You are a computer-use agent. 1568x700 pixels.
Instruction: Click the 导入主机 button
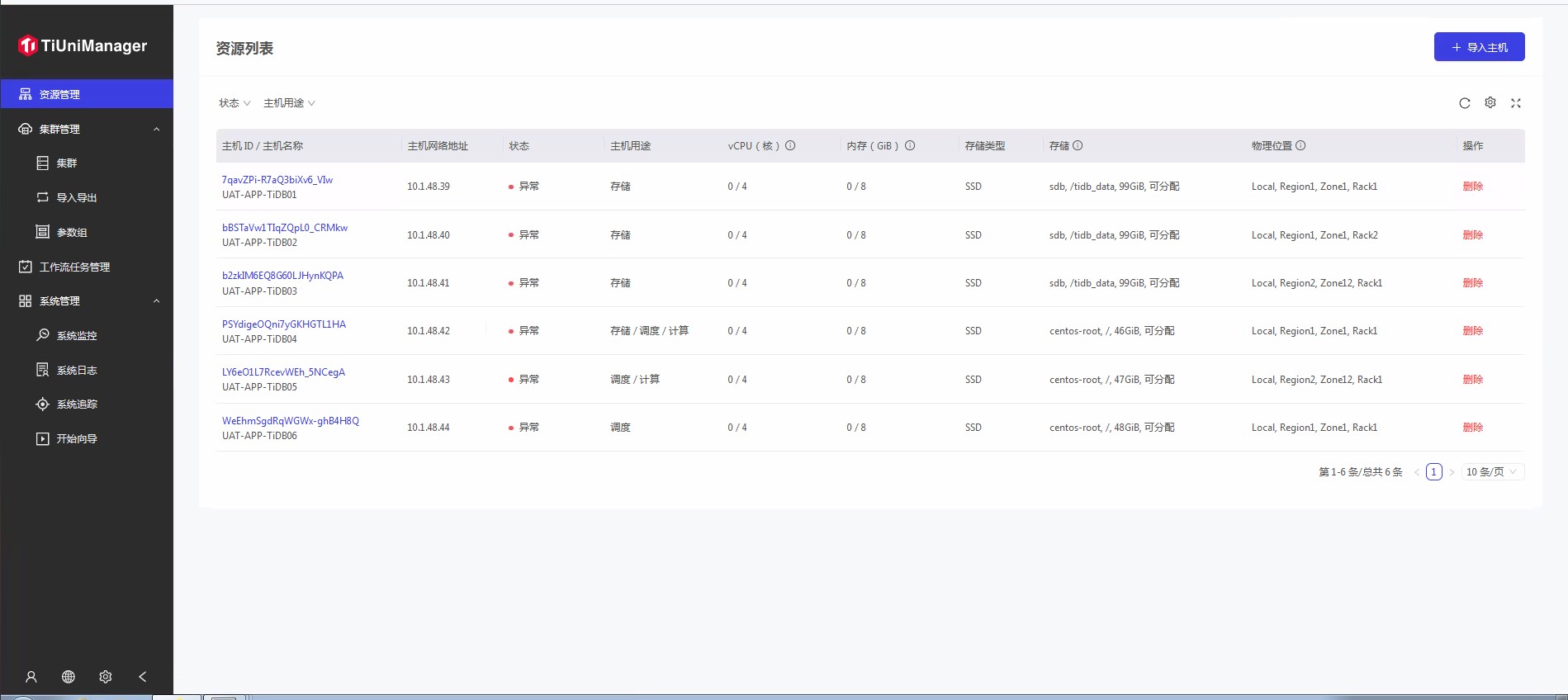click(x=1479, y=47)
